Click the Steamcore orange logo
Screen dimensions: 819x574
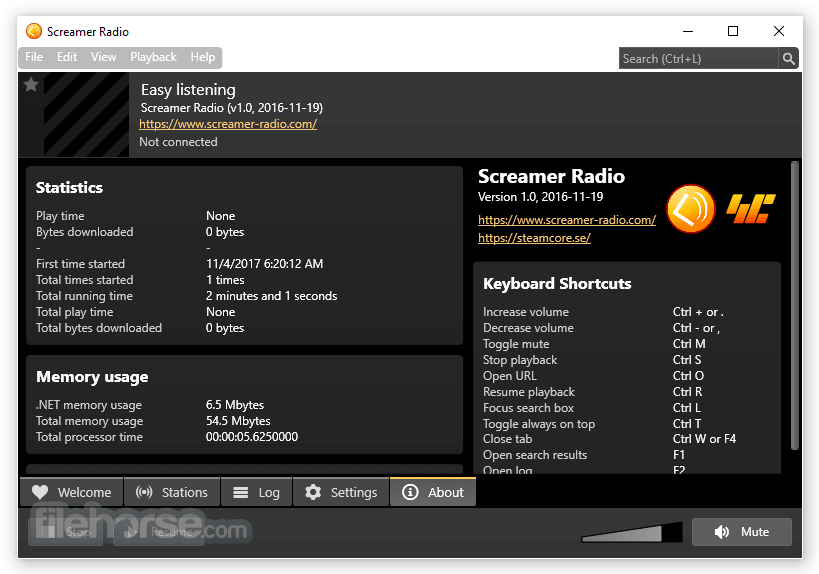click(x=751, y=208)
